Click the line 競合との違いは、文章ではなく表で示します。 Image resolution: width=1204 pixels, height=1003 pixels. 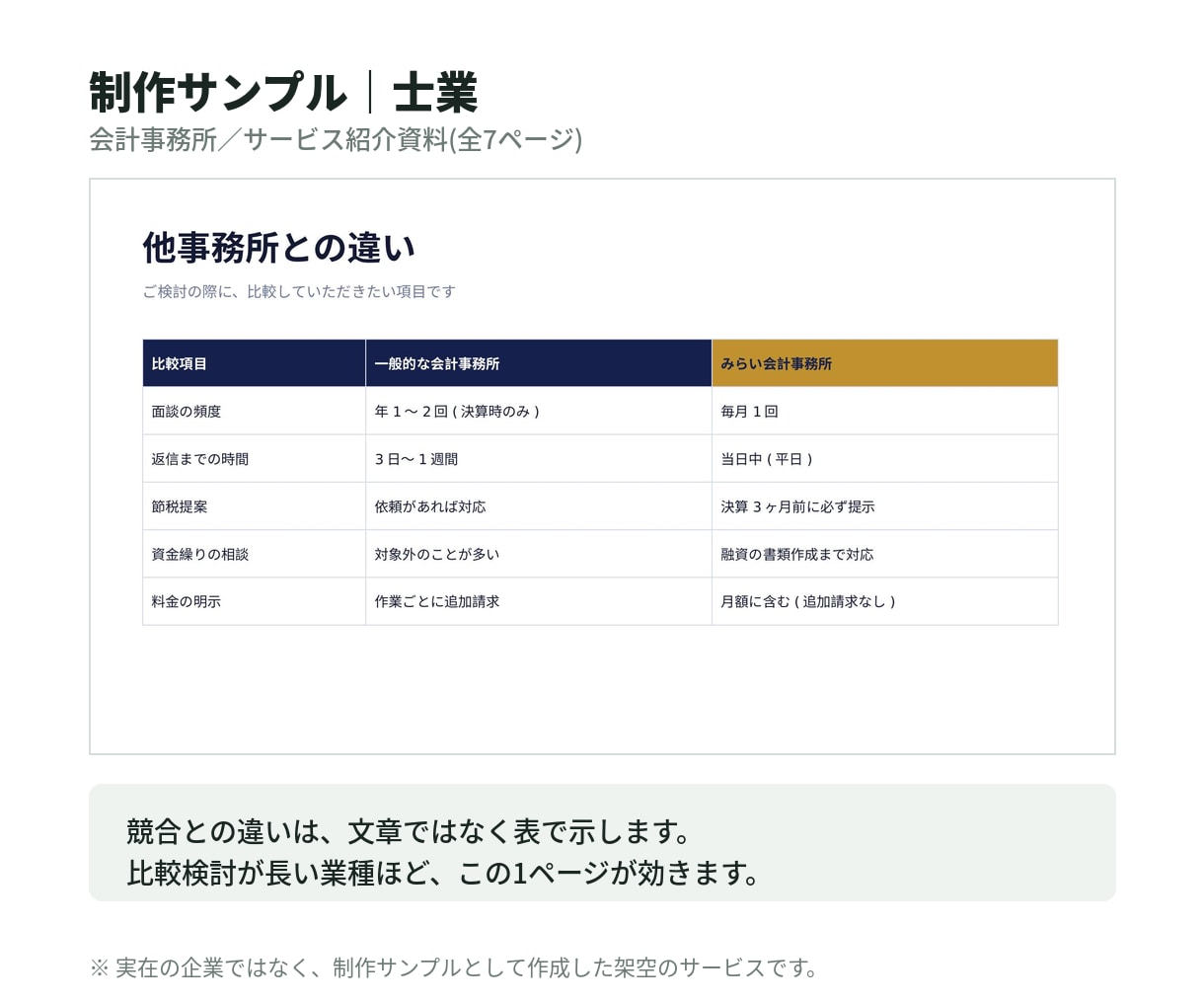[411, 831]
